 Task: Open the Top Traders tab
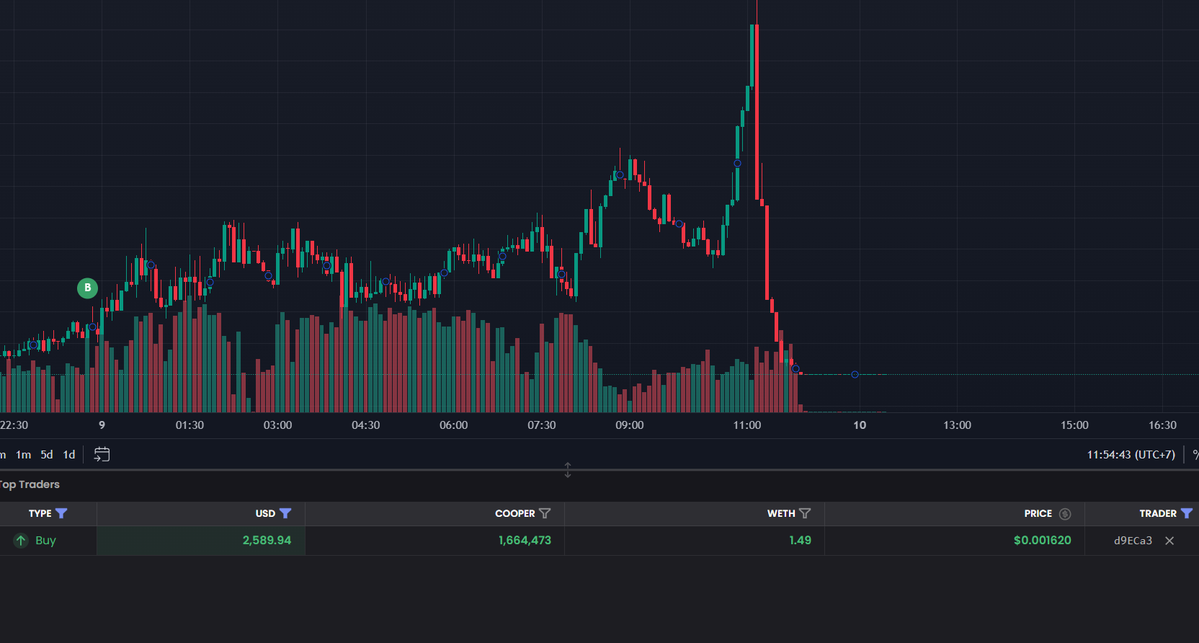click(29, 485)
